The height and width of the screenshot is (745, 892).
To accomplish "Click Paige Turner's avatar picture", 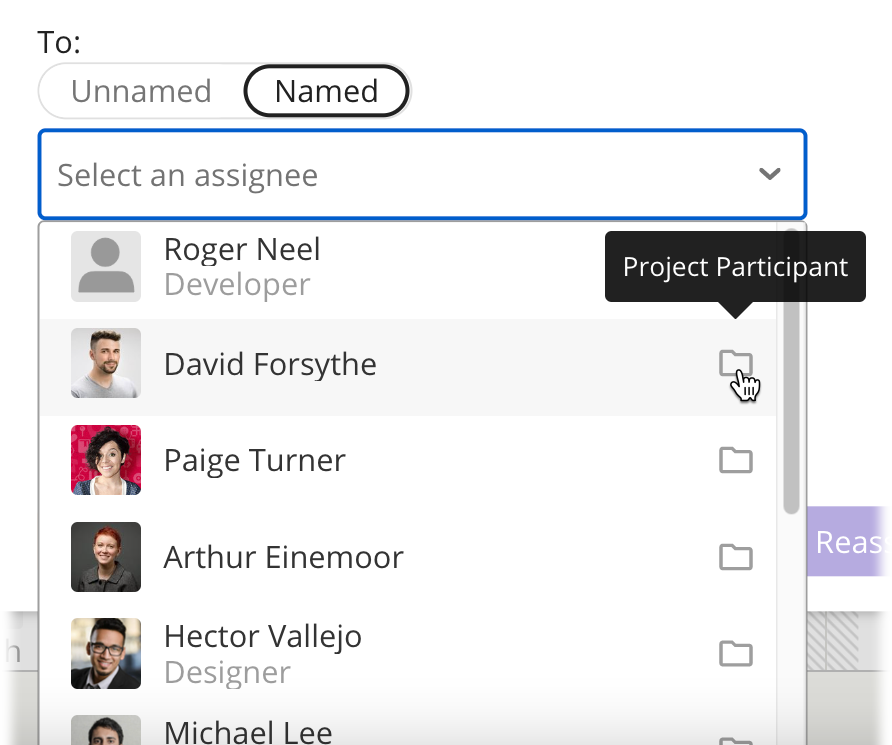I will [x=106, y=460].
